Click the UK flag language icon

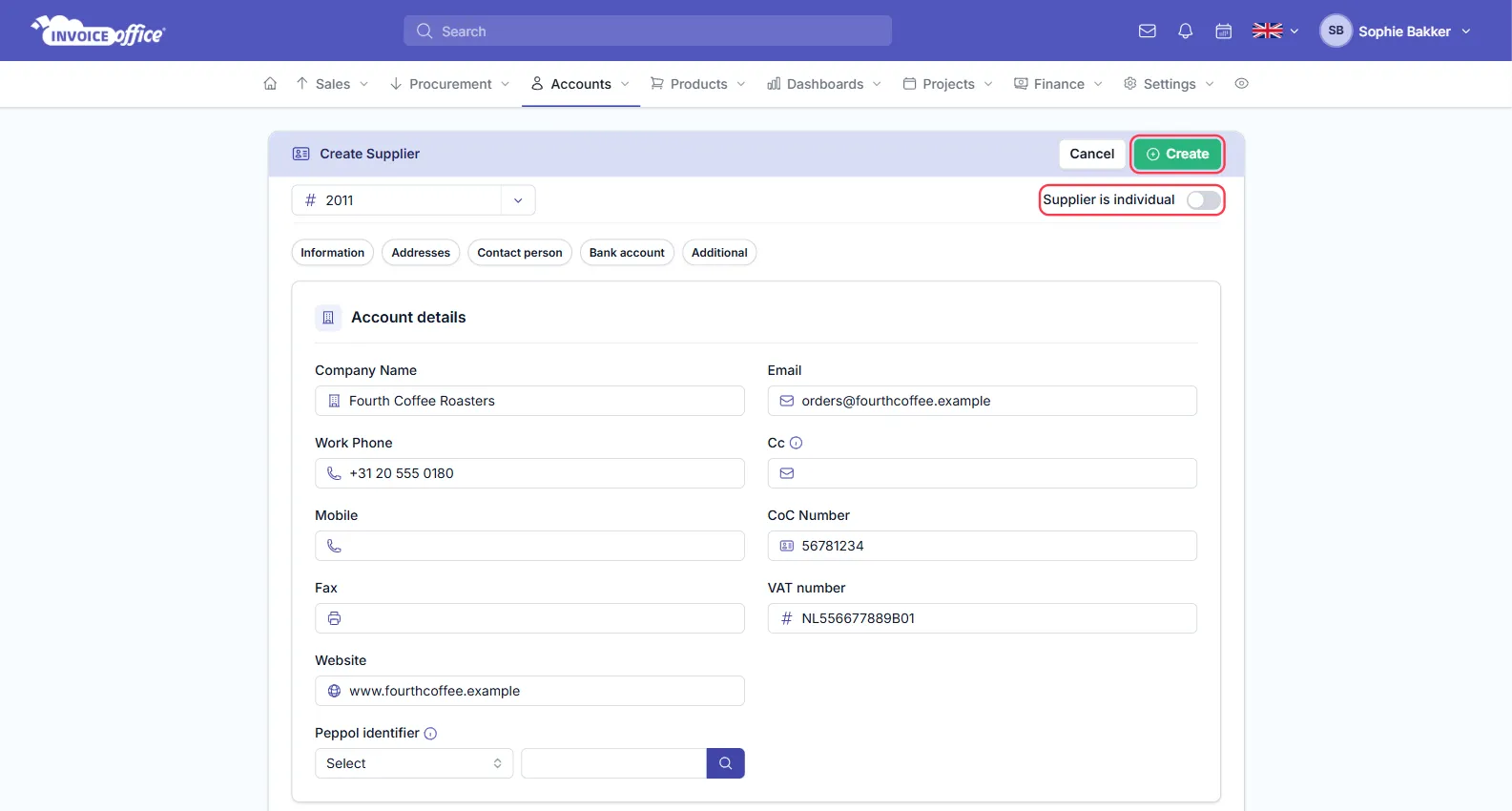[1267, 31]
